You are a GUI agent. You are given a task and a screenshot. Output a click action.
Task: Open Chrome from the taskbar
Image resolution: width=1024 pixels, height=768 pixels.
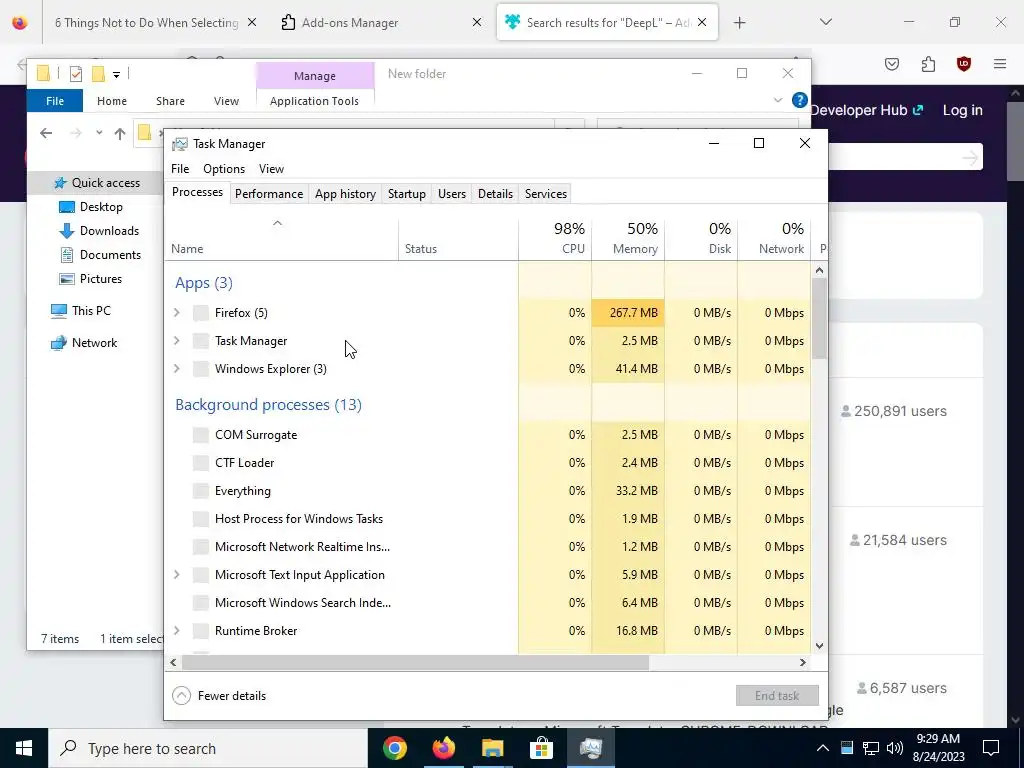coord(394,748)
